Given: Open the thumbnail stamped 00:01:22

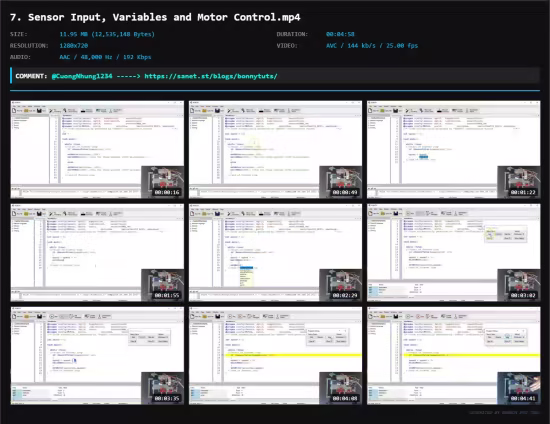Looking at the screenshot, I should coord(454,149).
